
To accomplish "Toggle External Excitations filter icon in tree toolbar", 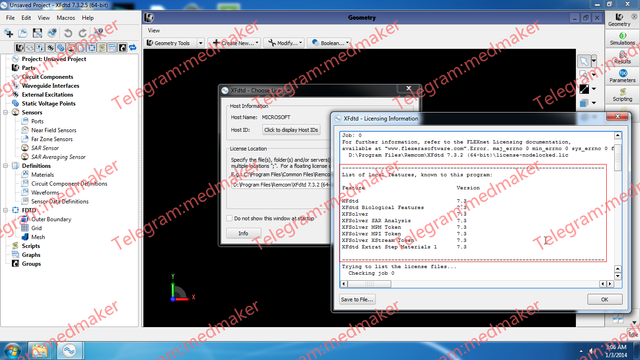I will click(50, 48).
